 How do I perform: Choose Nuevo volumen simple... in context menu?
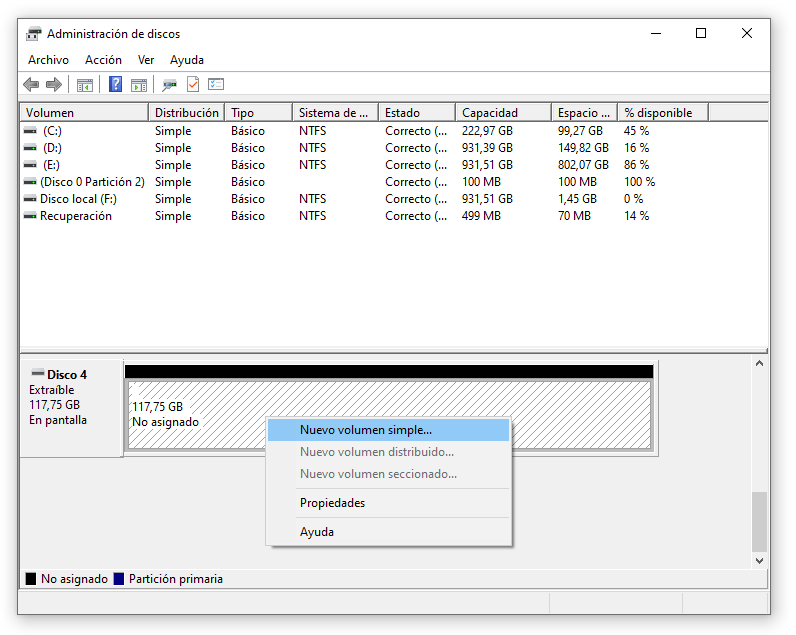[x=388, y=430]
